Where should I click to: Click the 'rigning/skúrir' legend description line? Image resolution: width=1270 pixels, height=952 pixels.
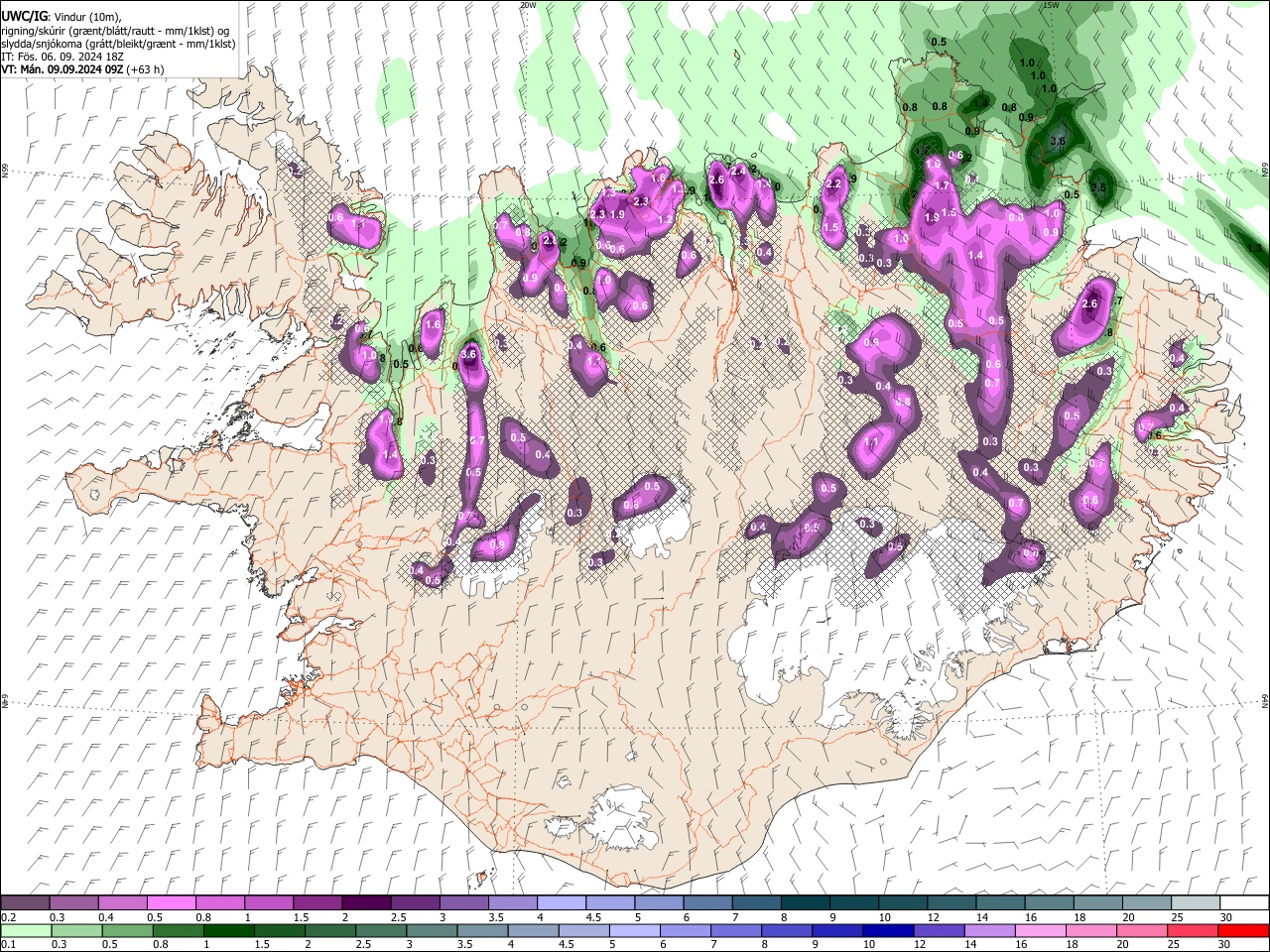115,31
